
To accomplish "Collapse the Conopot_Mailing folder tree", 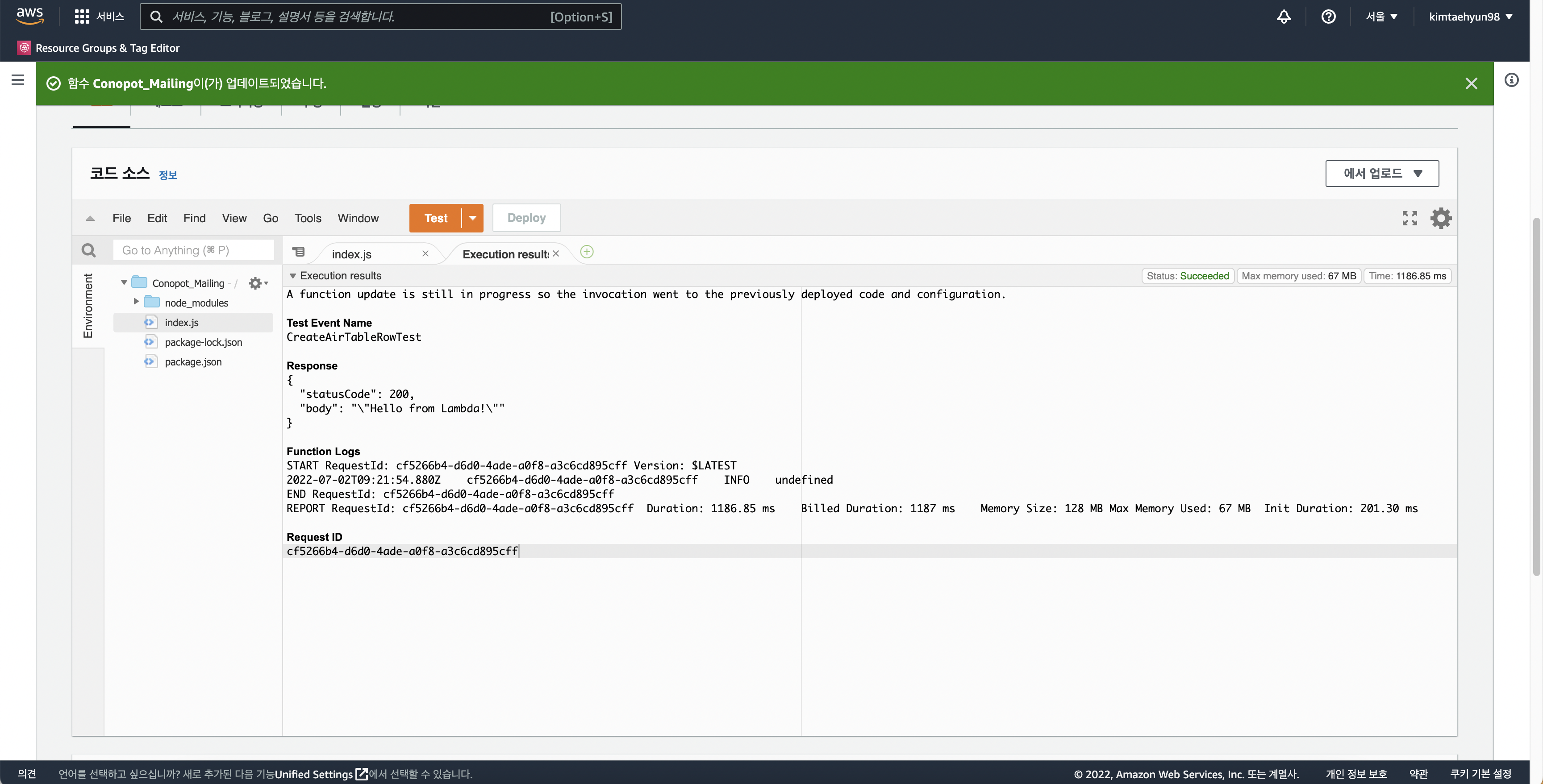I will (x=124, y=282).
